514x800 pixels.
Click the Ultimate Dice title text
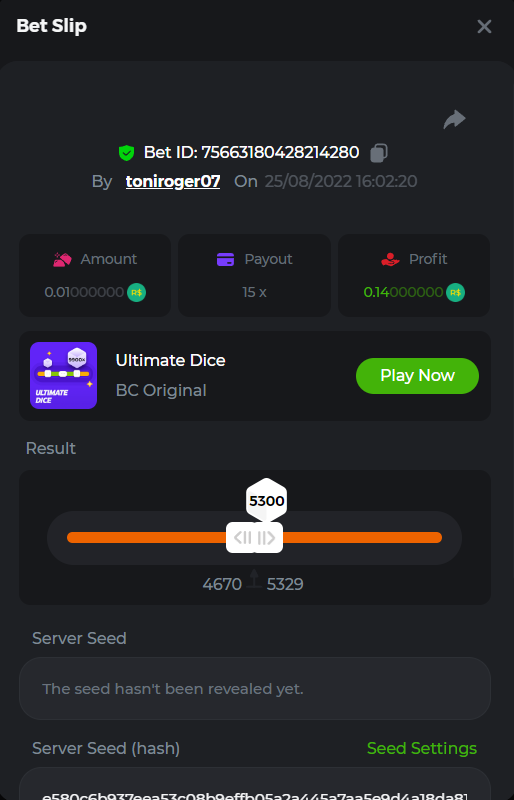(x=170, y=361)
